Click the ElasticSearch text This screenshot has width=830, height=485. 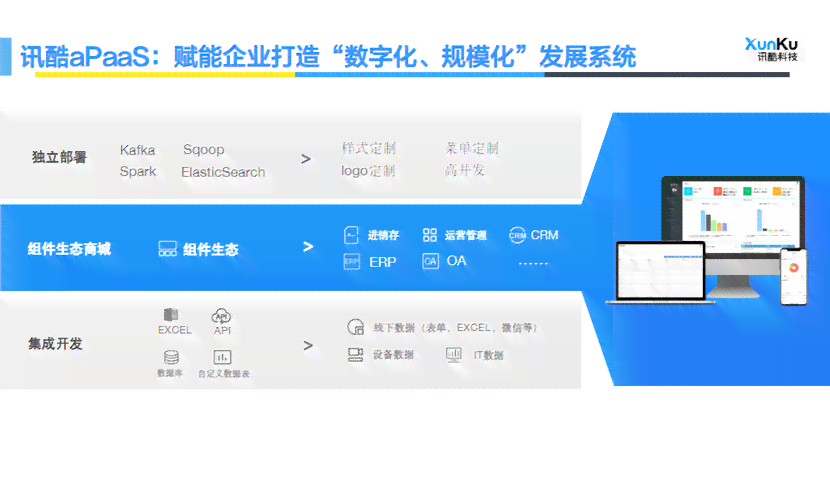(x=223, y=172)
